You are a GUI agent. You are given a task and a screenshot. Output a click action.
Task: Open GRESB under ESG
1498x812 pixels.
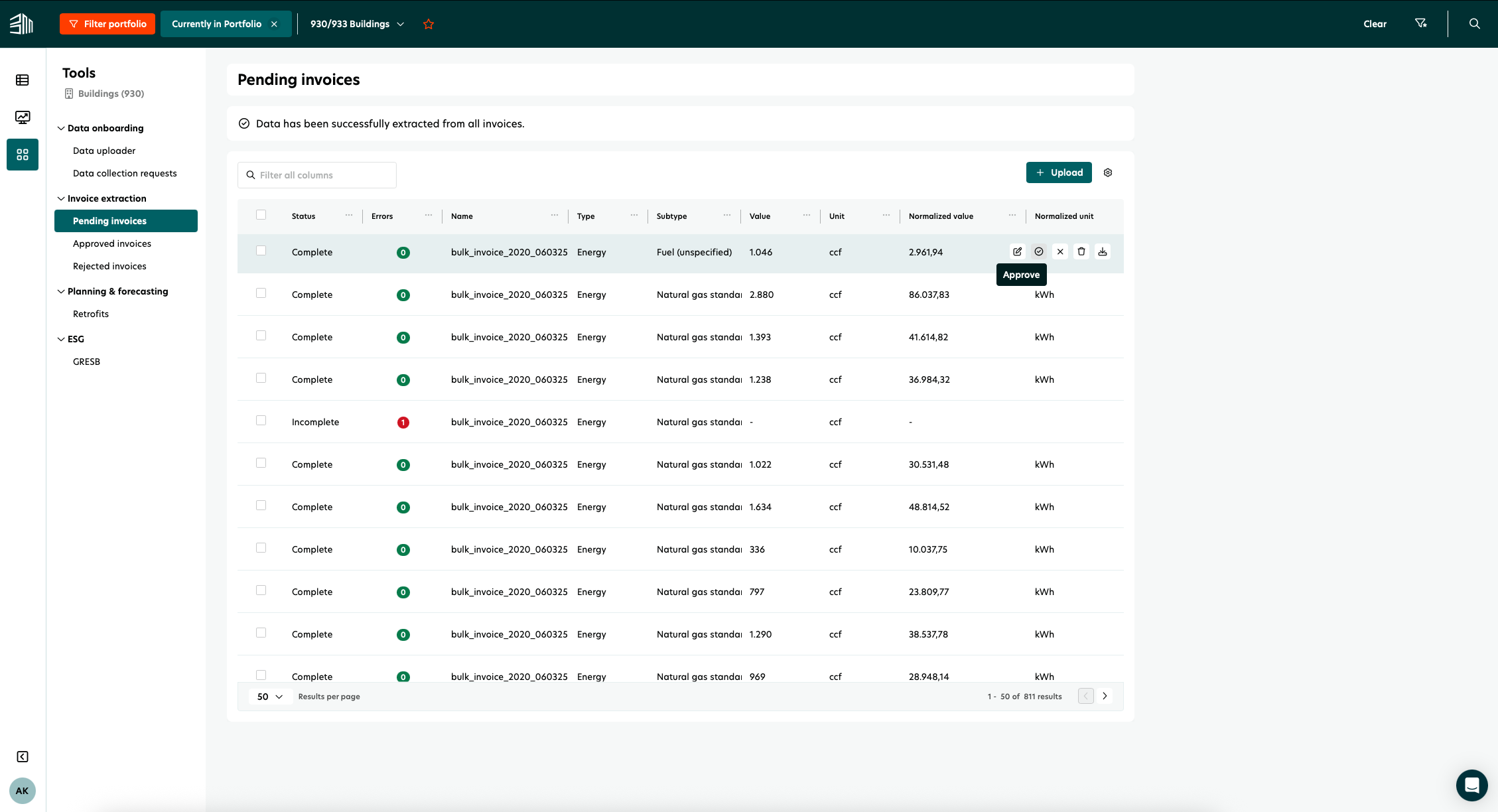tap(86, 362)
